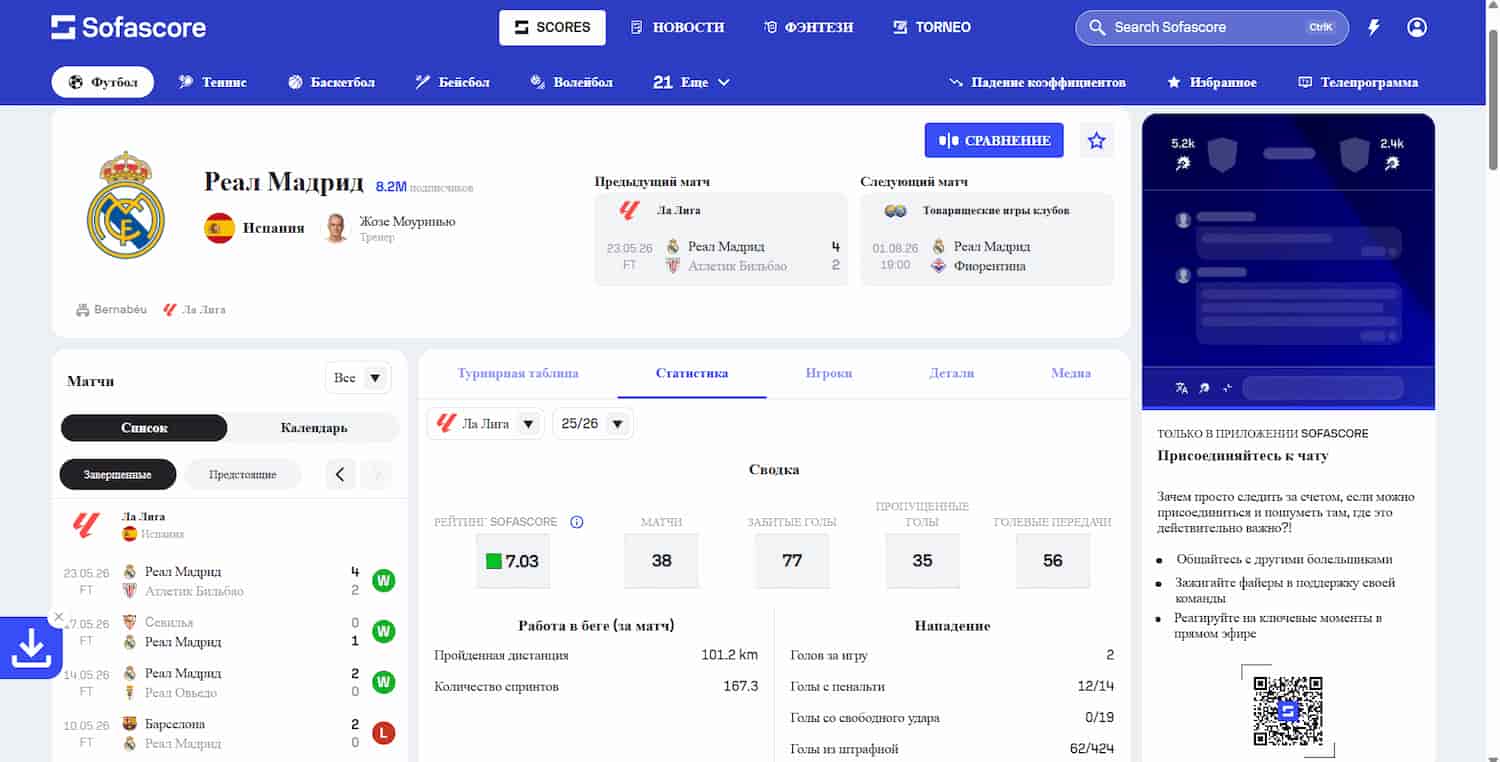Screen dimensions: 1500x762
Task: Switch matches view to Список
Action: [144, 428]
